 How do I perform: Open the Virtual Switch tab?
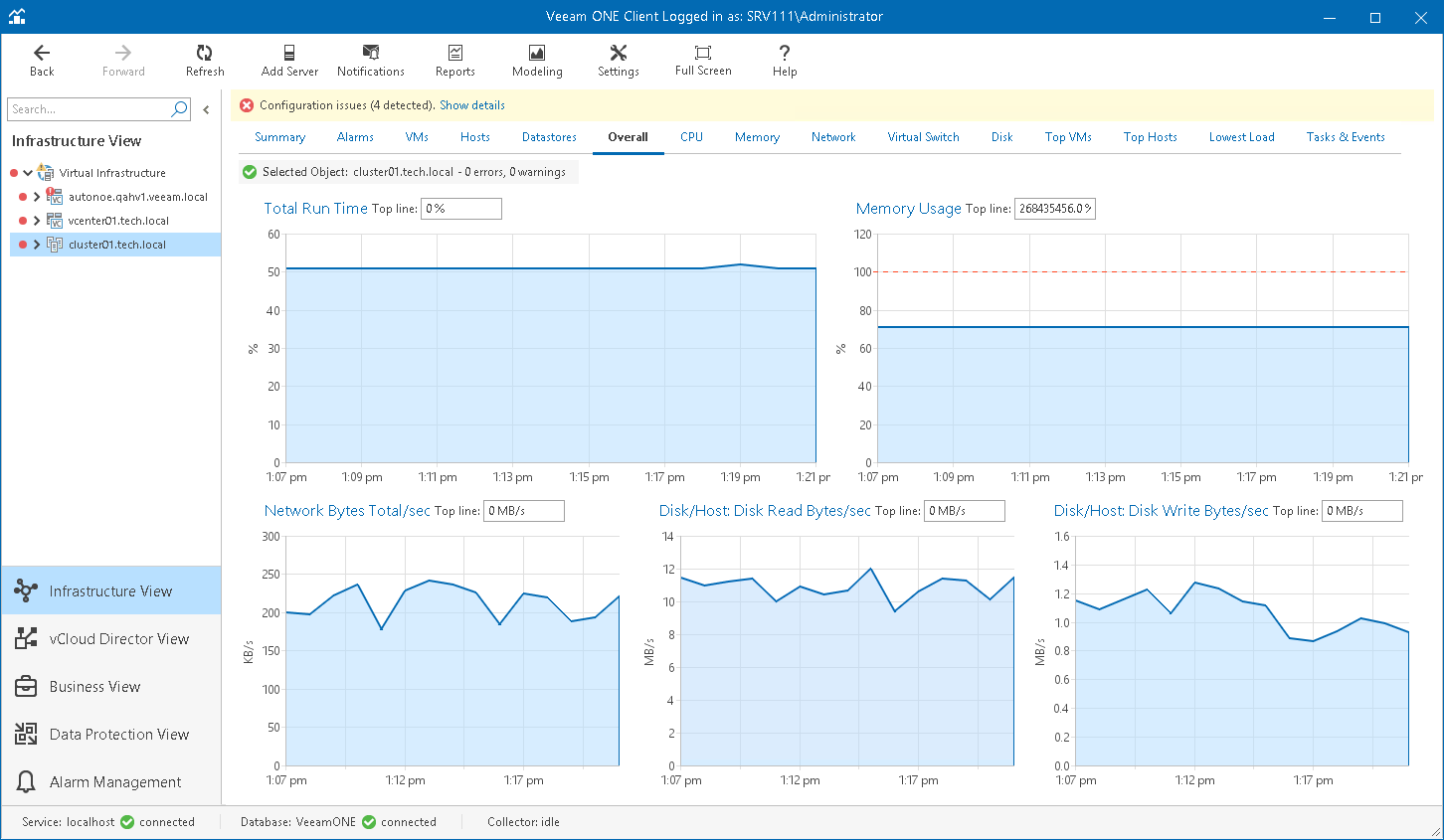click(924, 137)
